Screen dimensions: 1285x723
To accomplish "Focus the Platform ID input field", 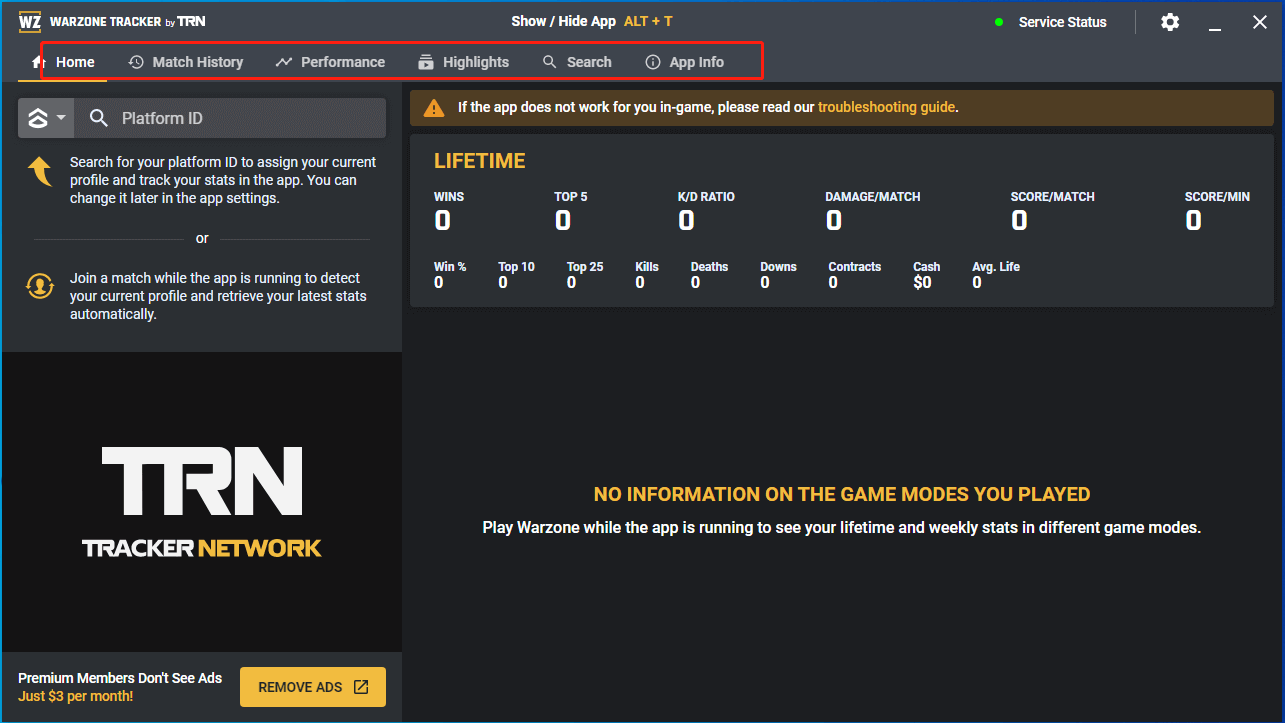I will click(x=231, y=118).
